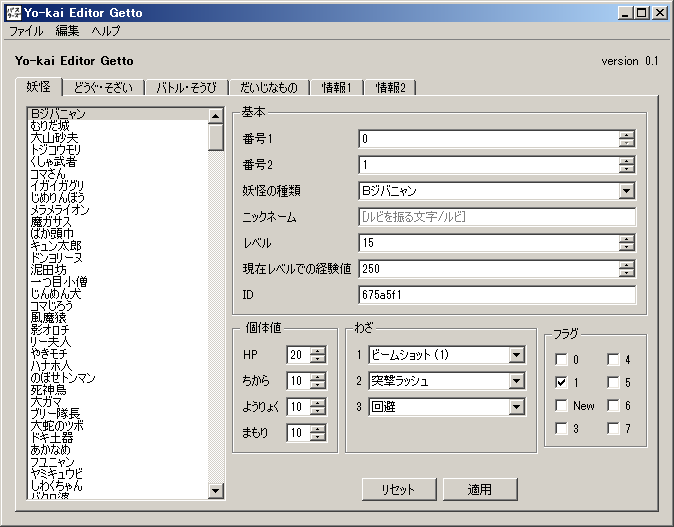Open the ファイル menu
Image resolution: width=674 pixels, height=527 pixels.
[x=26, y=31]
